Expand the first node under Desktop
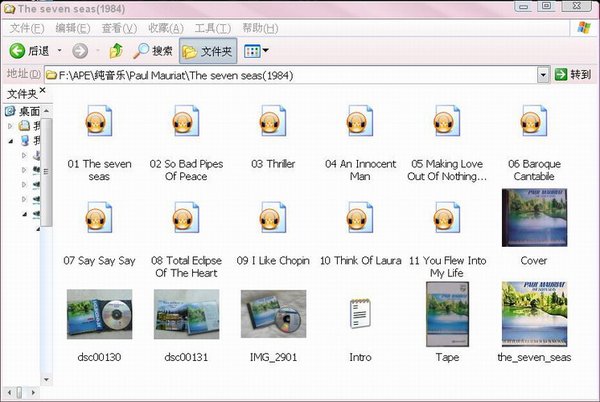 pos(10,125)
